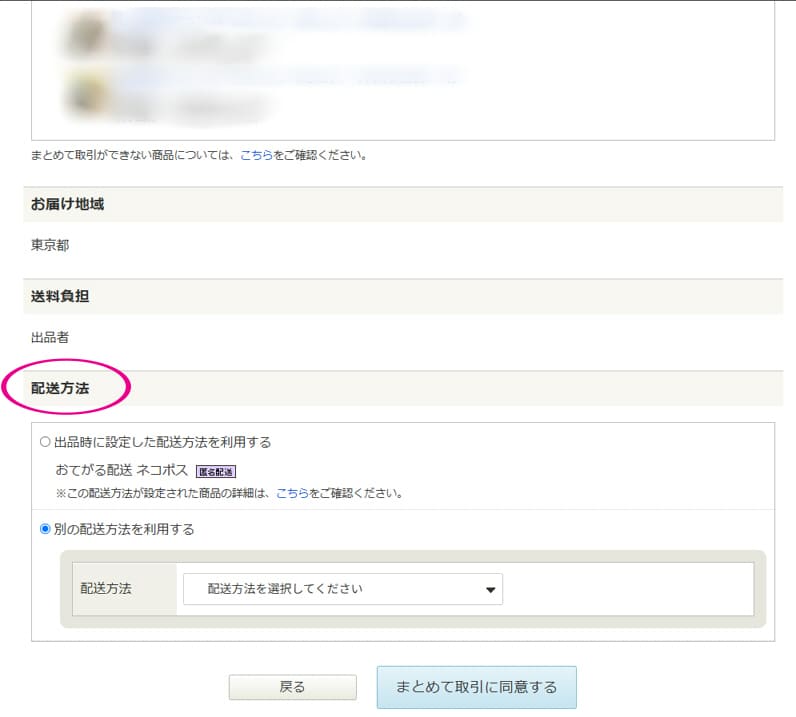Click the 出品者 shipping payer text
Viewport: 796px width, 717px height.
(x=50, y=338)
